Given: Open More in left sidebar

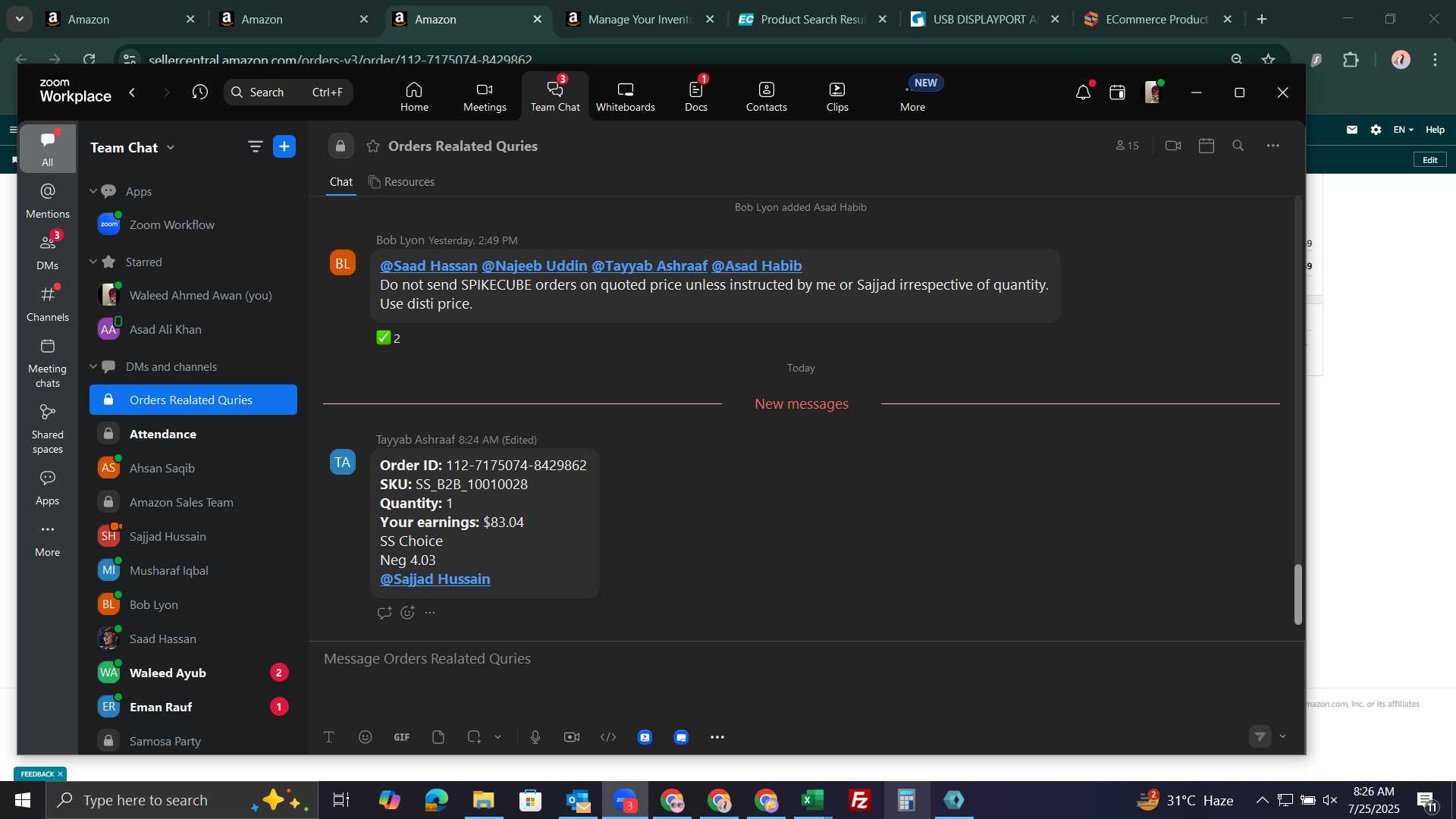Looking at the screenshot, I should 48,540.
